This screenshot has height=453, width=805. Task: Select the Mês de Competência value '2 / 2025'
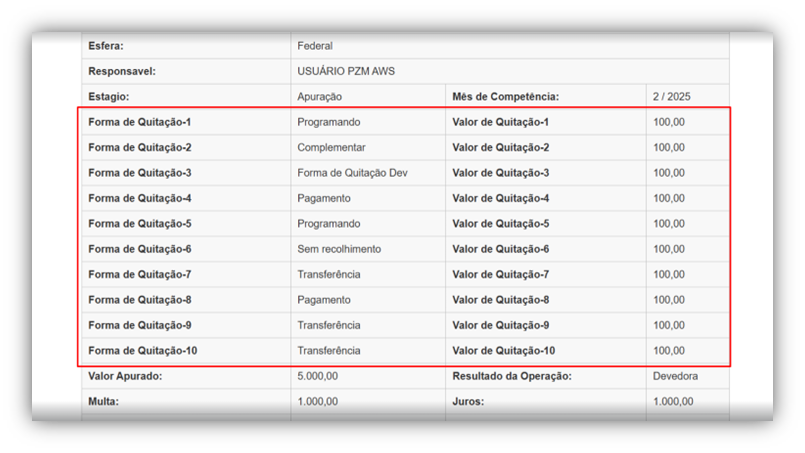pos(671,97)
